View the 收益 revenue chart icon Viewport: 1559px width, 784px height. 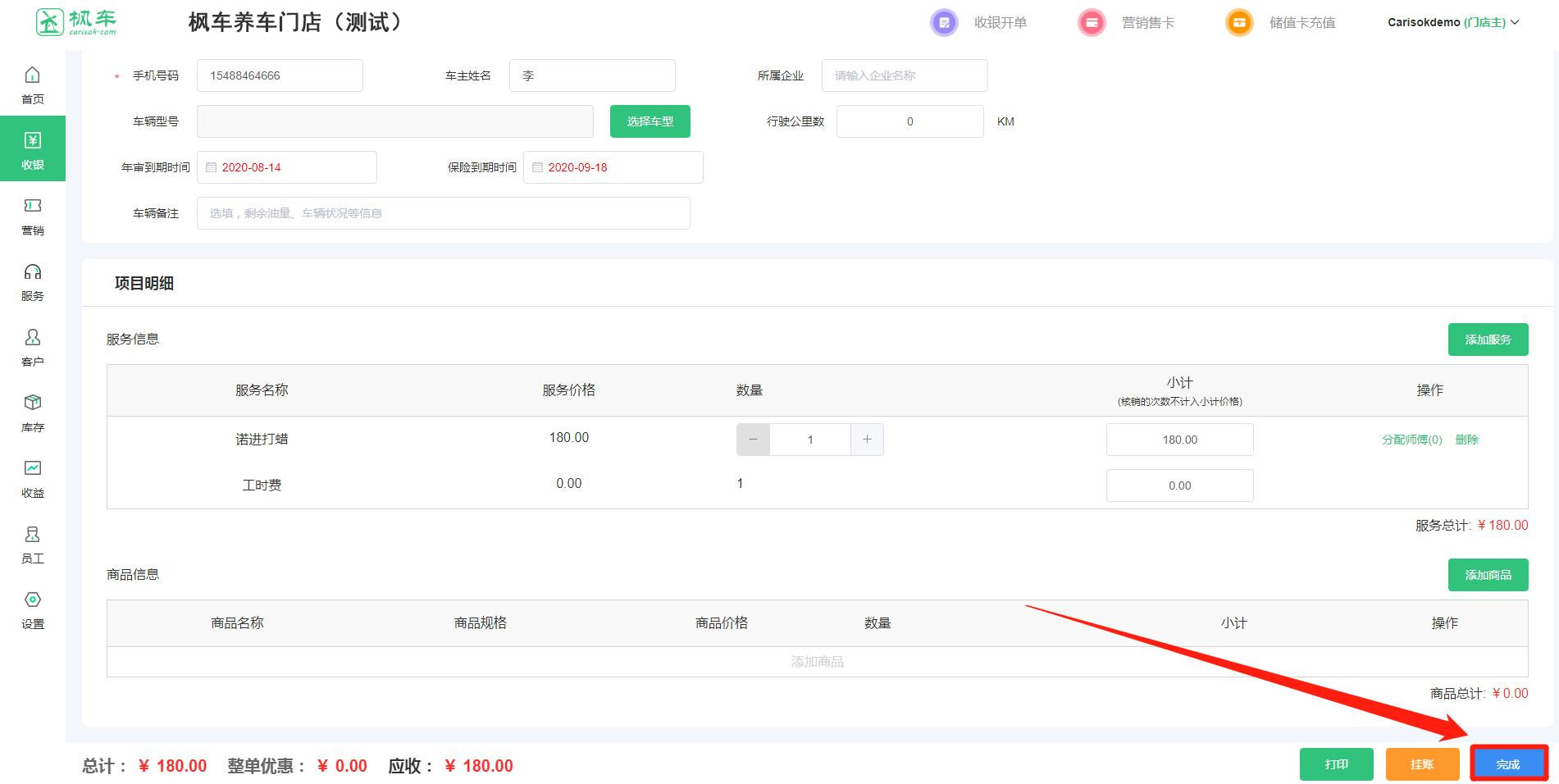(x=32, y=468)
